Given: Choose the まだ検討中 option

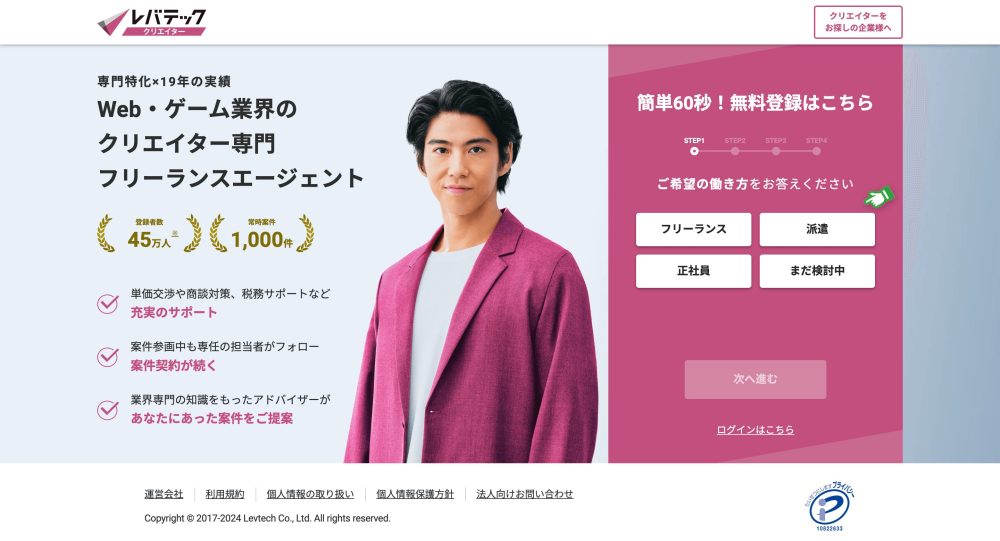Looking at the screenshot, I should coord(817,271).
